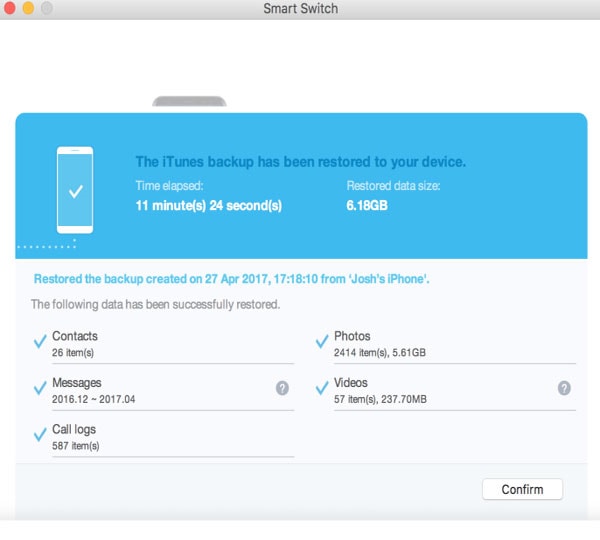Click the checkmark next to Contacts
This screenshot has height=540, width=600.
(40, 340)
